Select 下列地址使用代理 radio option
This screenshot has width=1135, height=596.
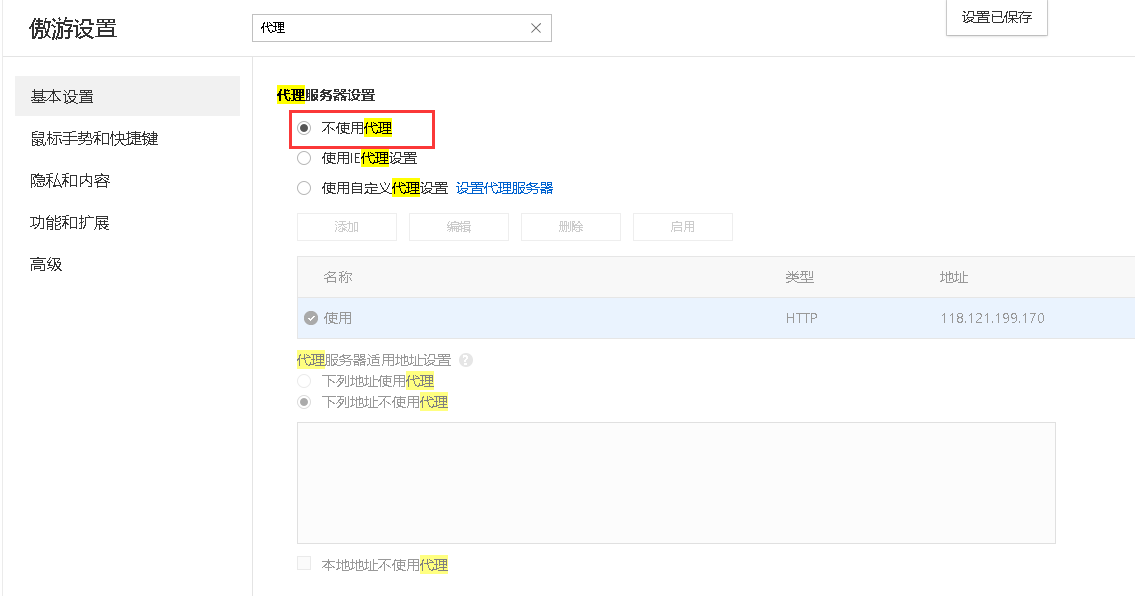tap(304, 381)
